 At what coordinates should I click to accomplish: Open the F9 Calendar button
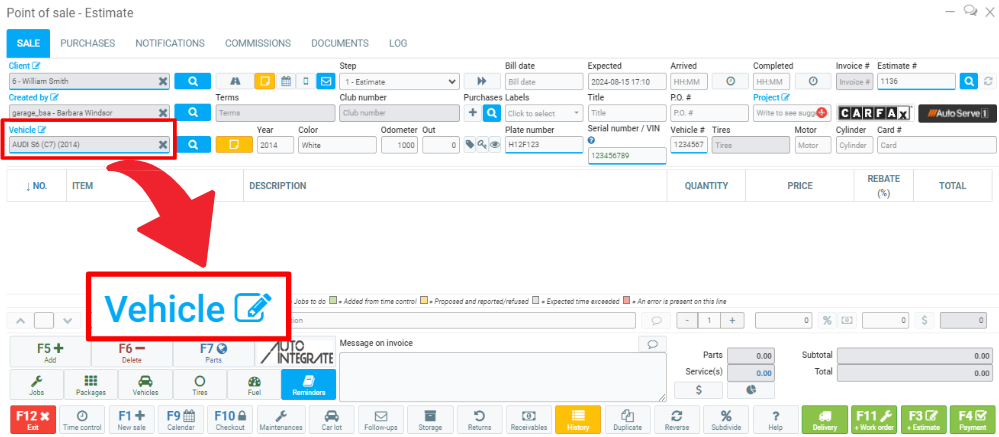(181, 418)
